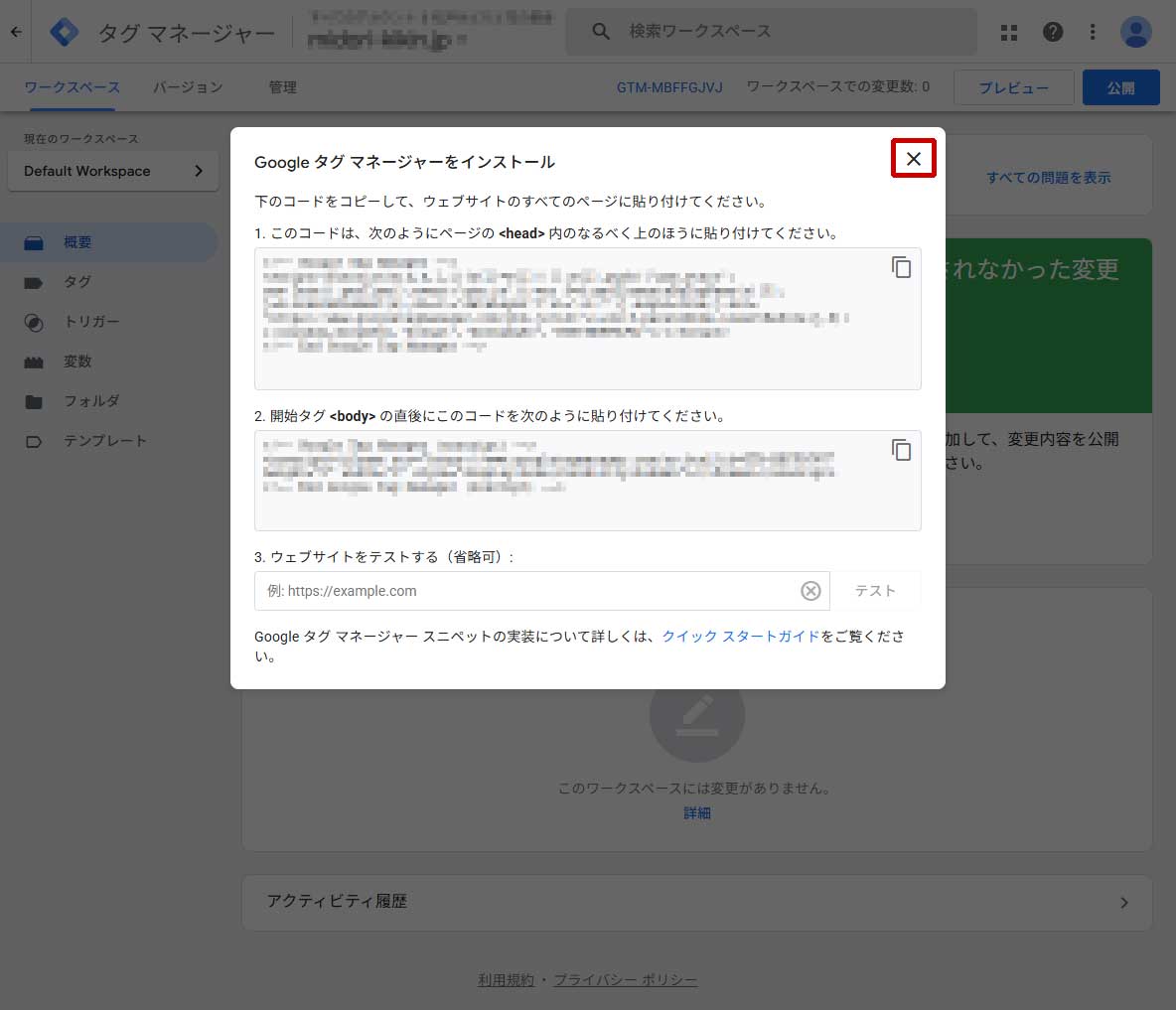This screenshot has width=1176, height=1010.
Task: Select 概要 in the sidebar
Action: (108, 242)
